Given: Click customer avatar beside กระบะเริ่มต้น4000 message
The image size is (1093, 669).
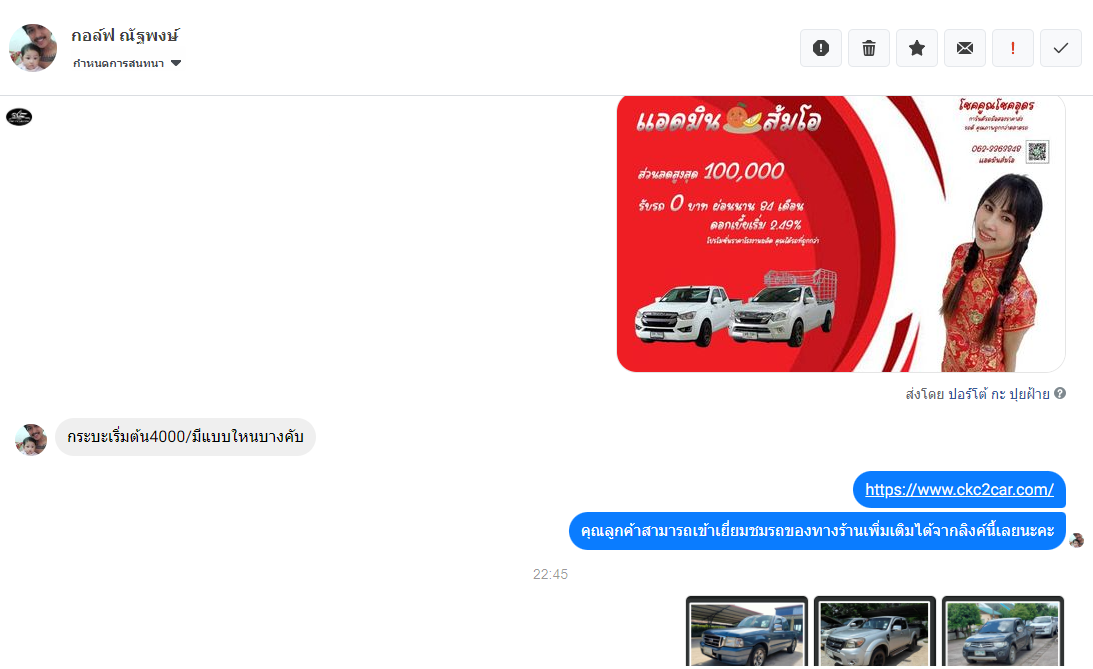Looking at the screenshot, I should click(31, 439).
